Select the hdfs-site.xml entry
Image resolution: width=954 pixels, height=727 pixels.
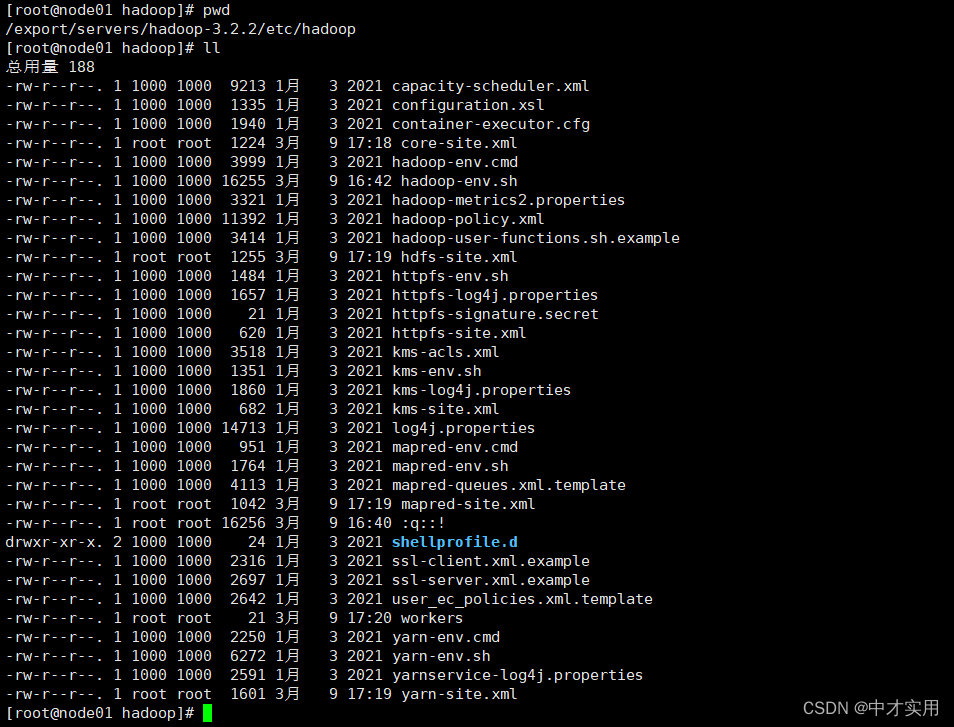click(459, 257)
